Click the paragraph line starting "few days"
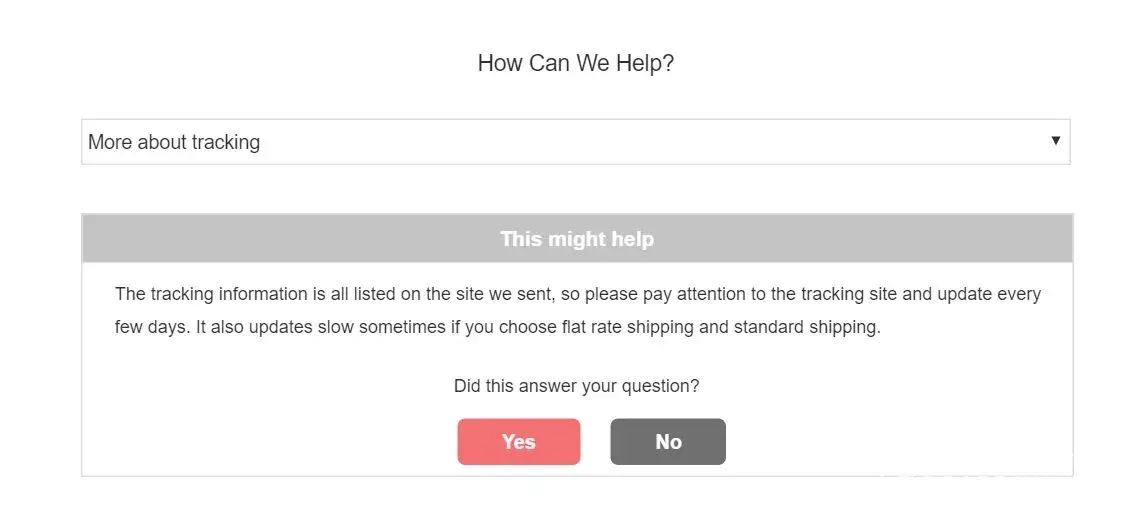1141x516 pixels. pos(497,327)
